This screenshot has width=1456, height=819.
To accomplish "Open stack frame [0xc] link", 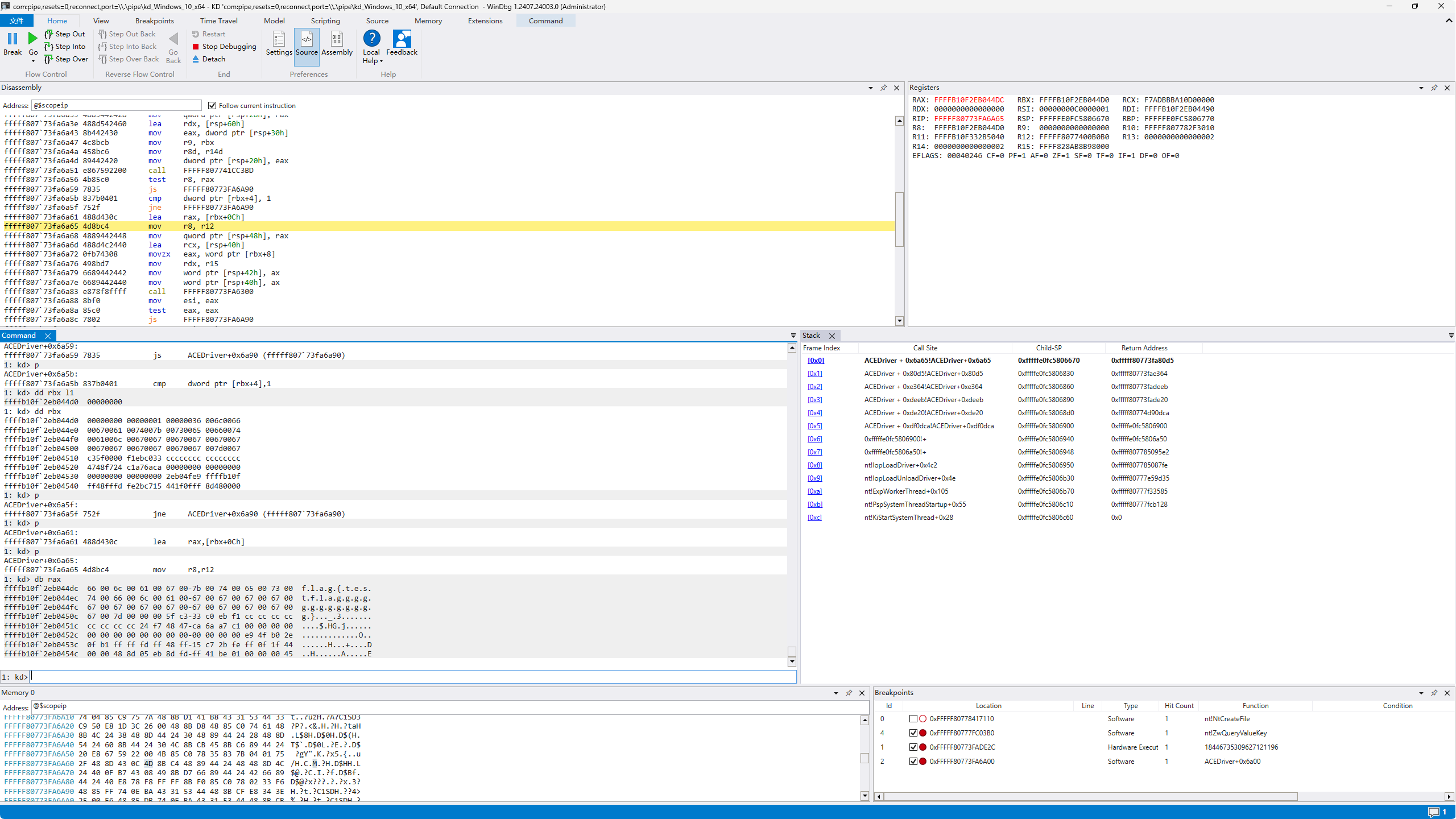I will (814, 518).
